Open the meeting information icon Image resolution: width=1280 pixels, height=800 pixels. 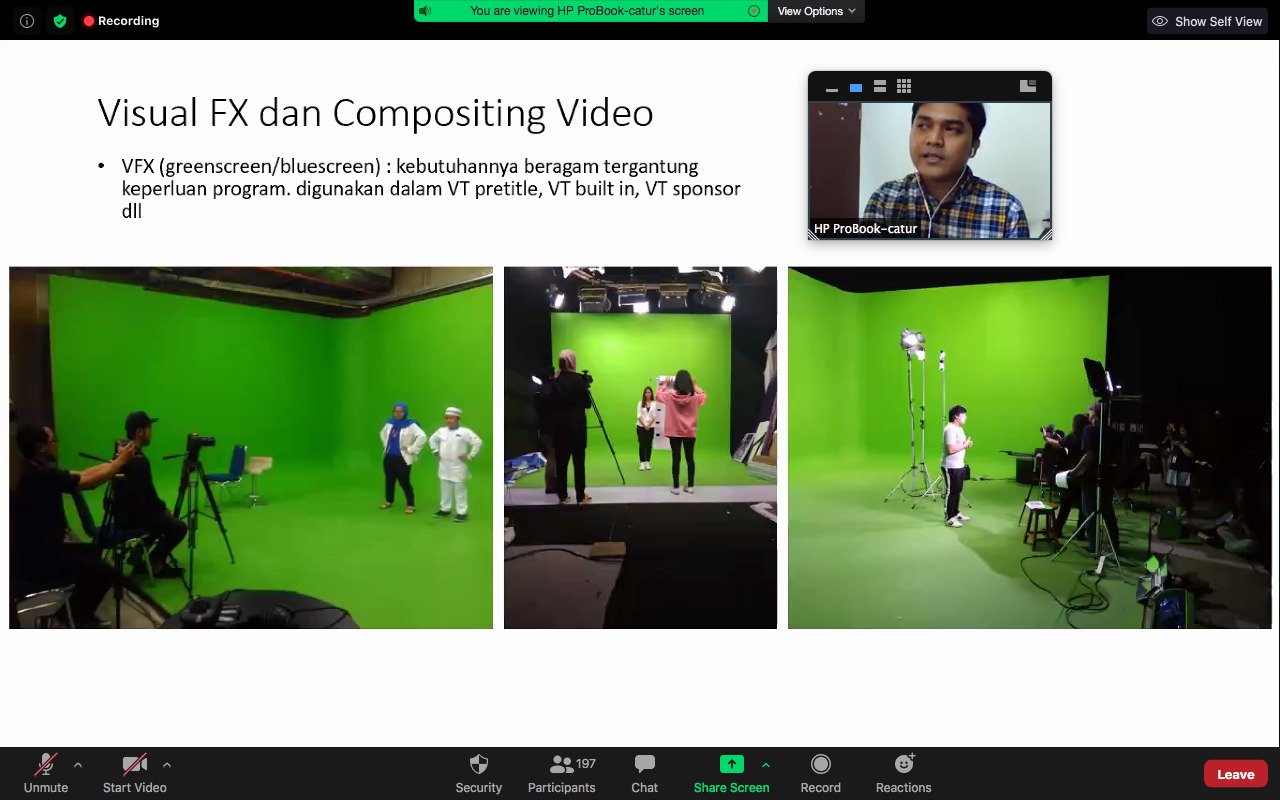point(27,21)
